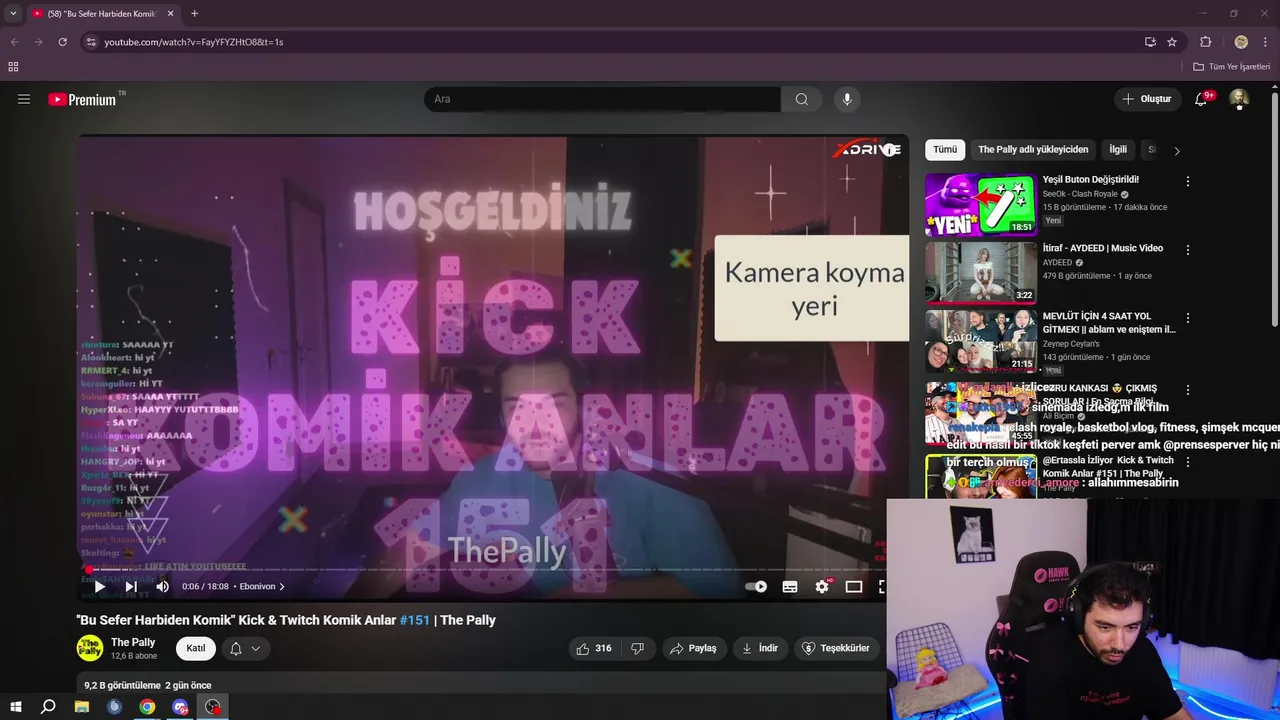1280x720 pixels.
Task: Click the search magnifier button
Action: [x=801, y=99]
